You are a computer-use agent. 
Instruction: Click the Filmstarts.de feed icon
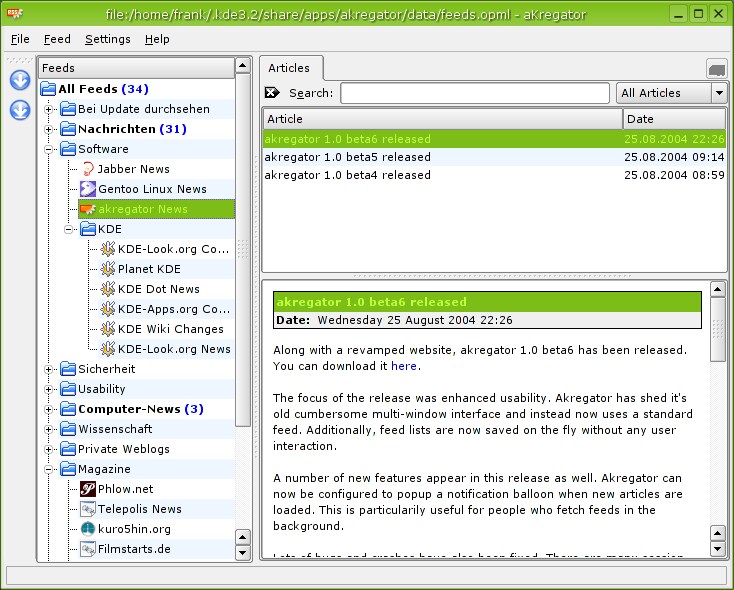coord(88,549)
